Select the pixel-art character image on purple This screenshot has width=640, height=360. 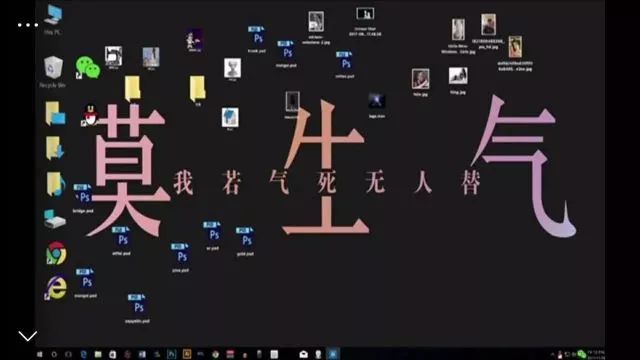(194, 40)
